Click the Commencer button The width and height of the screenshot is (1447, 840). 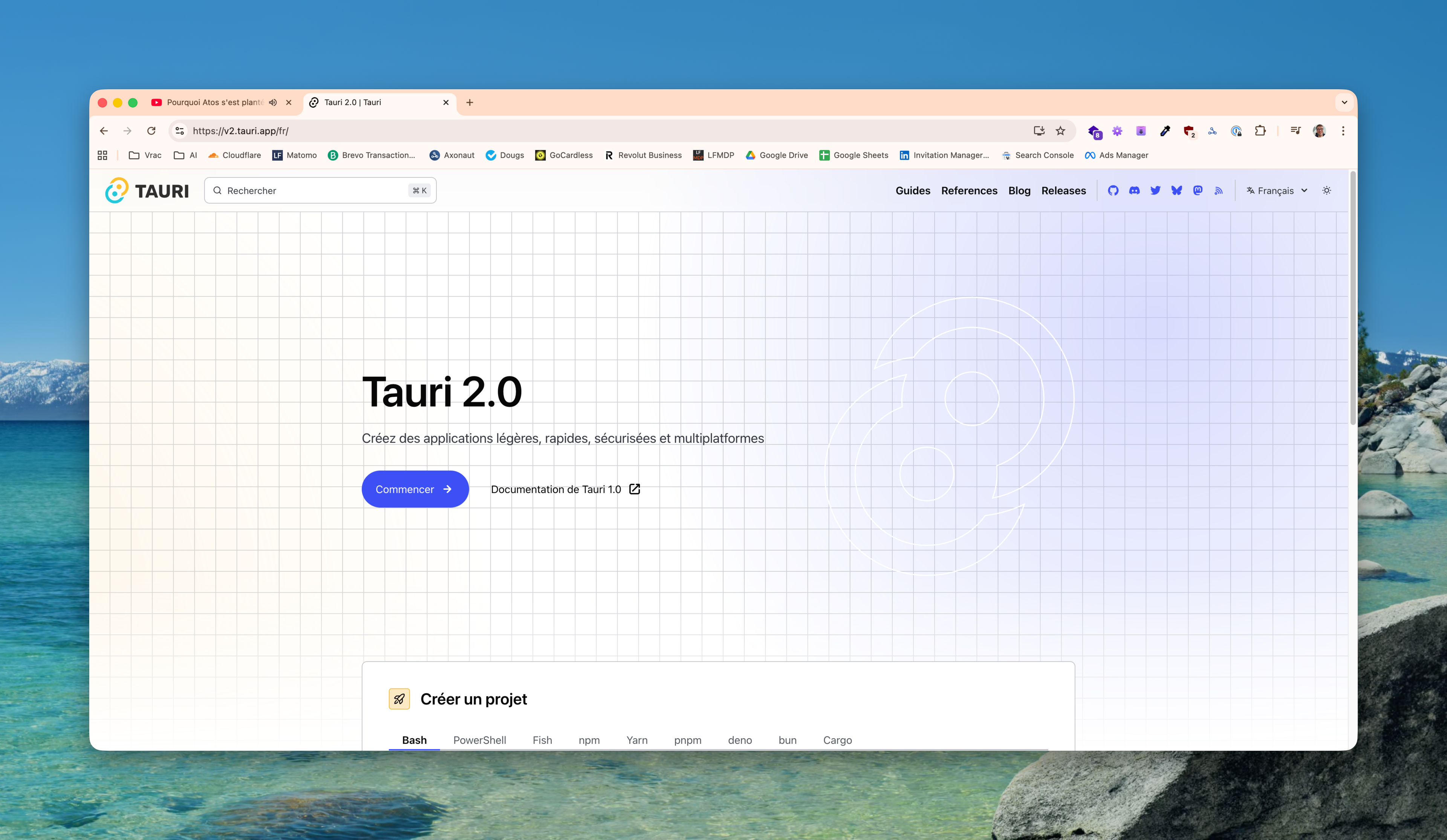pos(415,489)
